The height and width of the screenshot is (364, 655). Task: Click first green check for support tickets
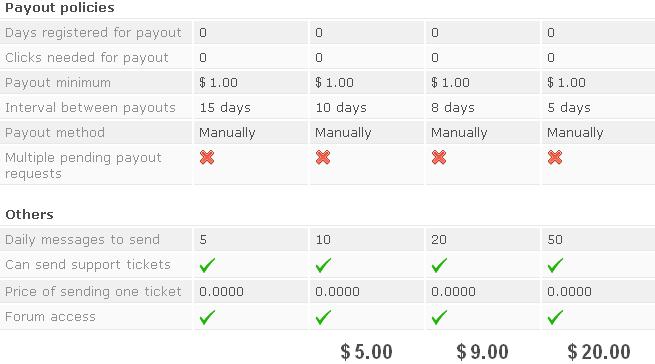pyautogui.click(x=207, y=265)
